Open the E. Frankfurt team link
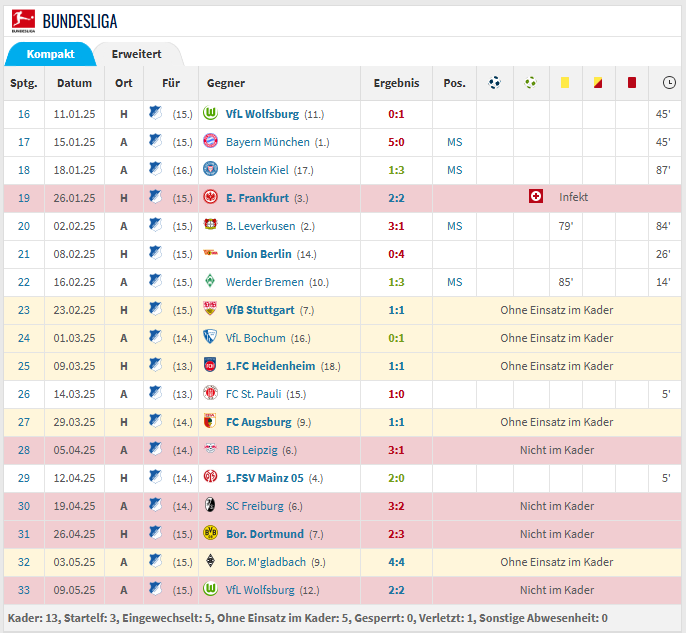 (257, 198)
